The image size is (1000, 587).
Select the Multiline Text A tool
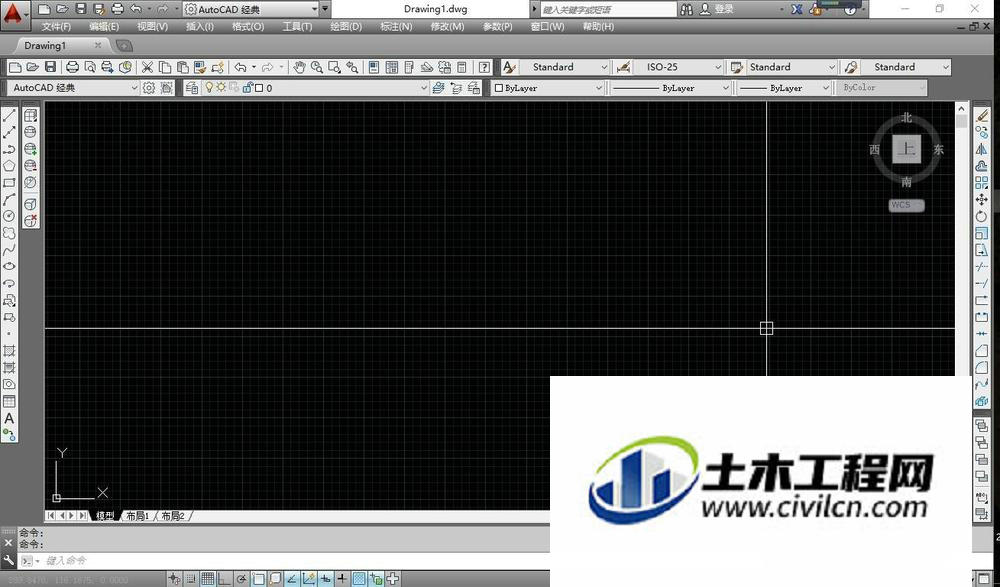(x=9, y=419)
